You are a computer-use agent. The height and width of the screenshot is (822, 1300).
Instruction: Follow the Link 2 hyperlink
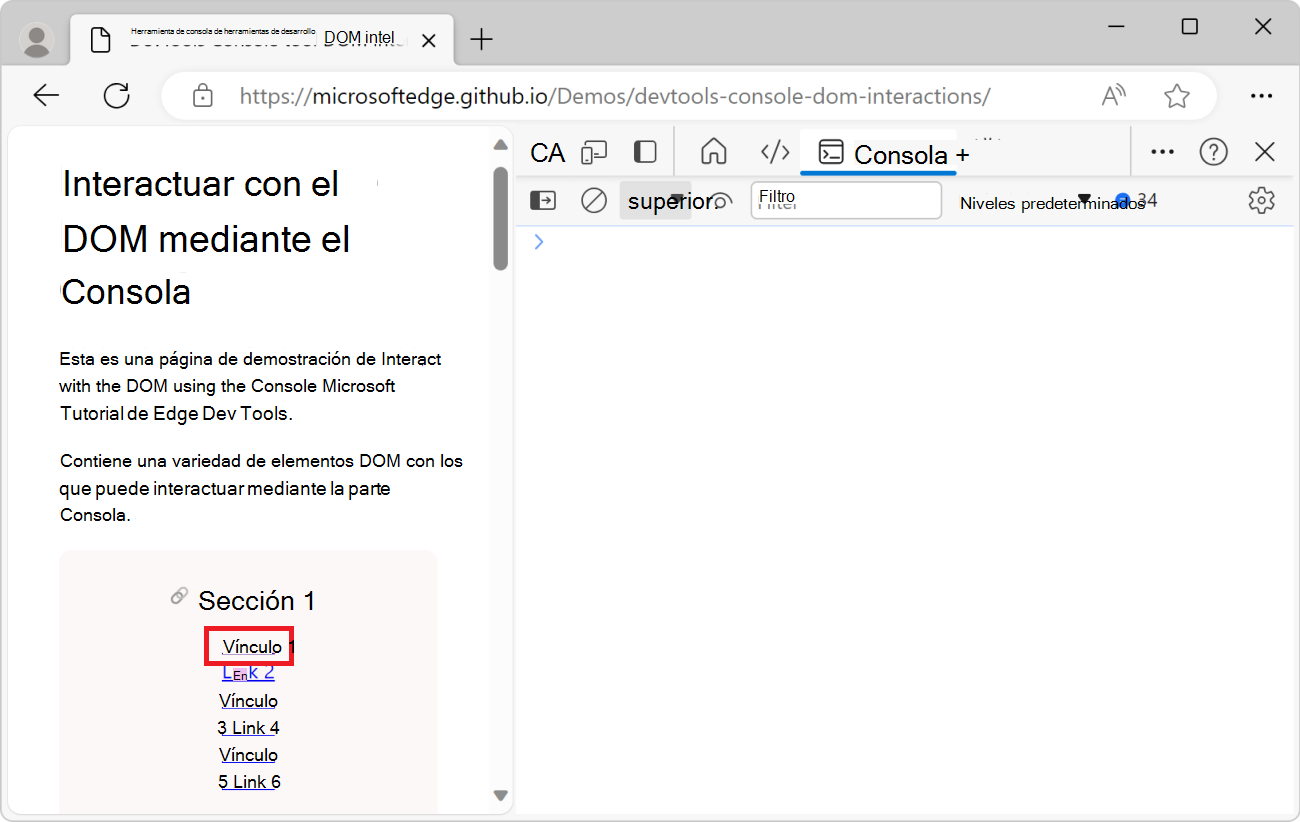click(248, 672)
